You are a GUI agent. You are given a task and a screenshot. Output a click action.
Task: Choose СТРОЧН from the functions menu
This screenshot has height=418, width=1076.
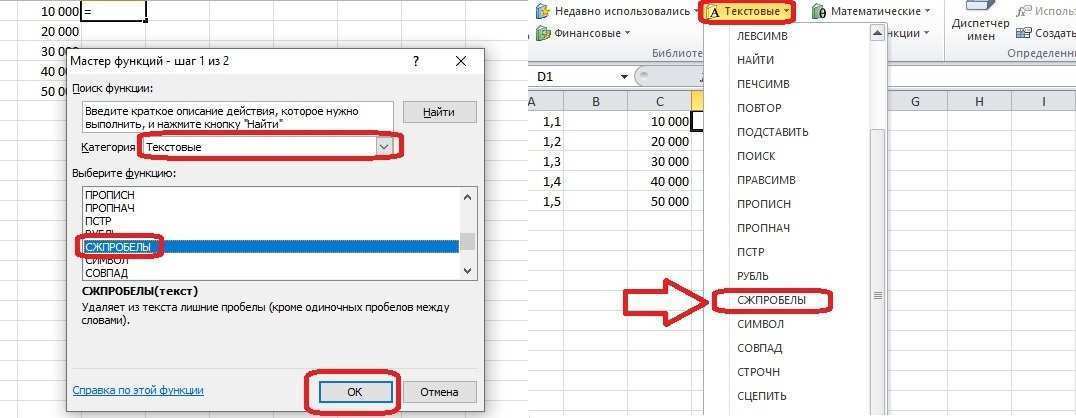[x=758, y=372]
